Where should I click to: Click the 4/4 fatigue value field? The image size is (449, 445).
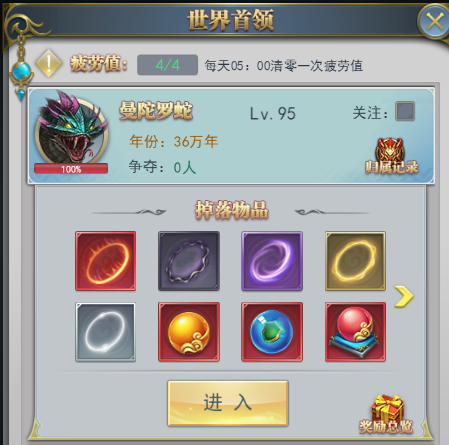tap(167, 65)
